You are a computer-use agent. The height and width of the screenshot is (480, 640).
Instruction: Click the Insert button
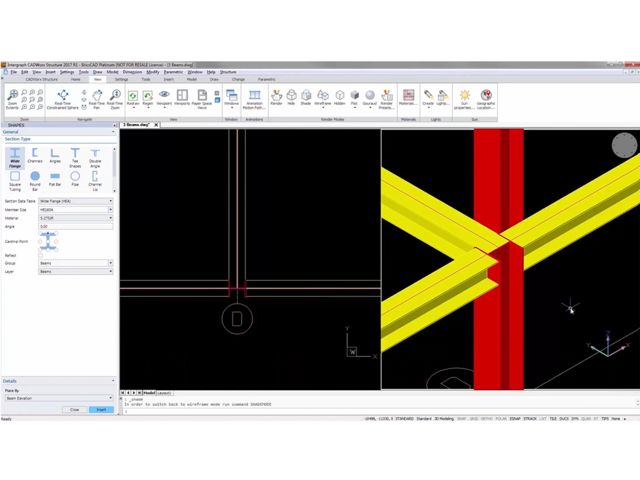[101, 409]
